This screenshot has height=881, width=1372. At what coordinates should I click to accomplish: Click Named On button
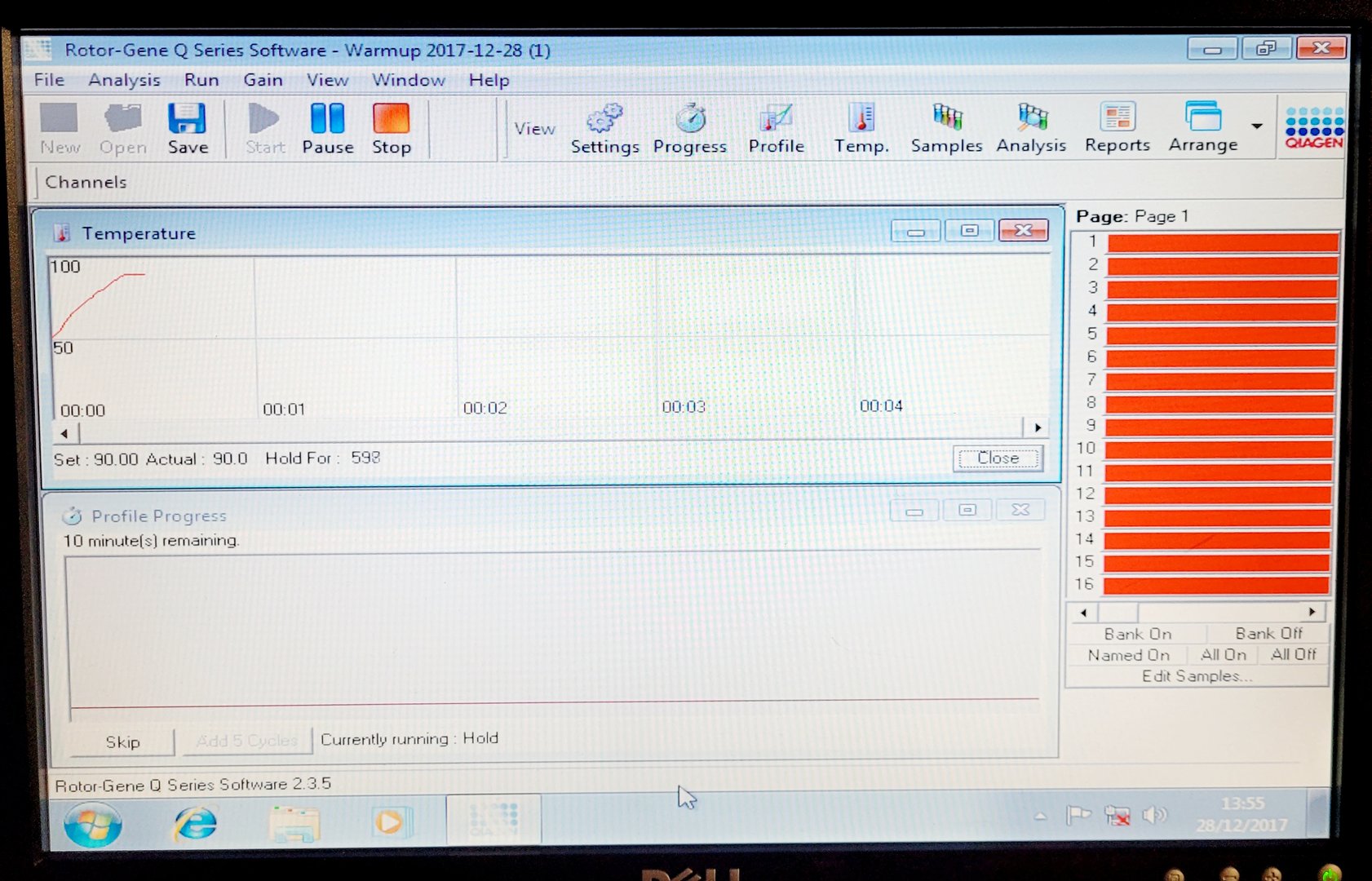1128,655
